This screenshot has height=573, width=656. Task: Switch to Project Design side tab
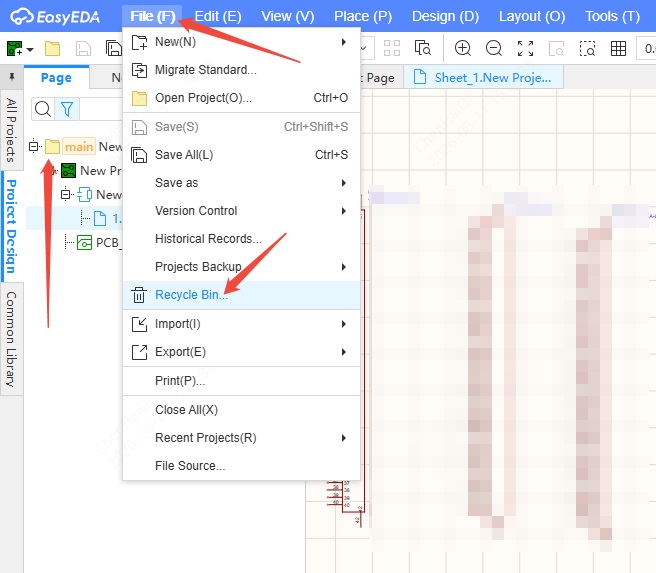(x=11, y=226)
